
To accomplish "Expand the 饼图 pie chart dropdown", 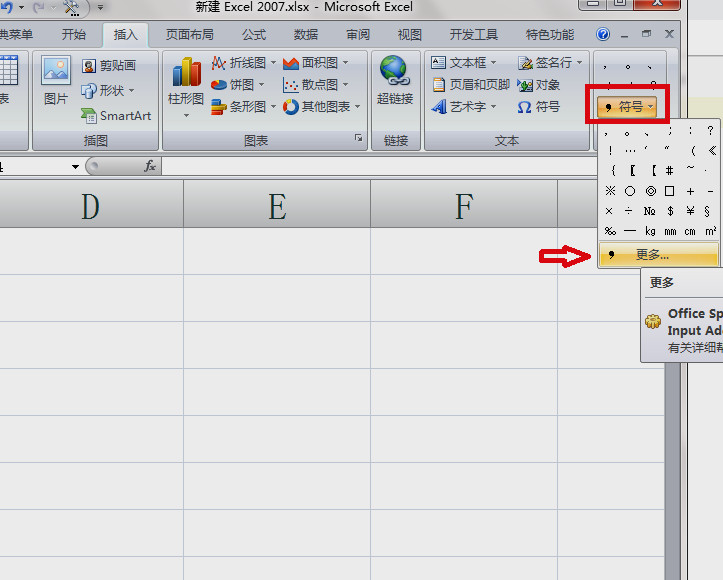I will point(261,84).
